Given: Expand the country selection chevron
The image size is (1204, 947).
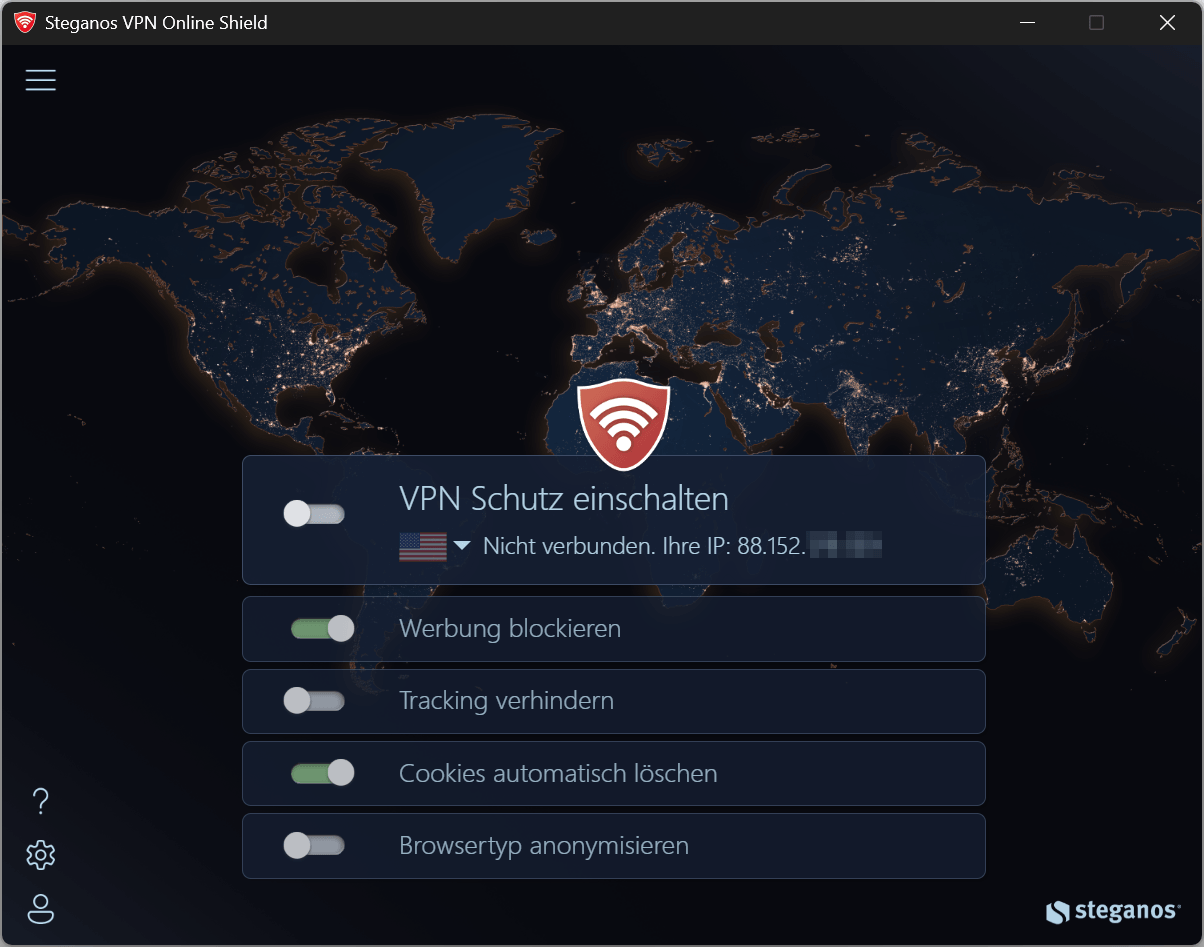Looking at the screenshot, I should (x=461, y=546).
